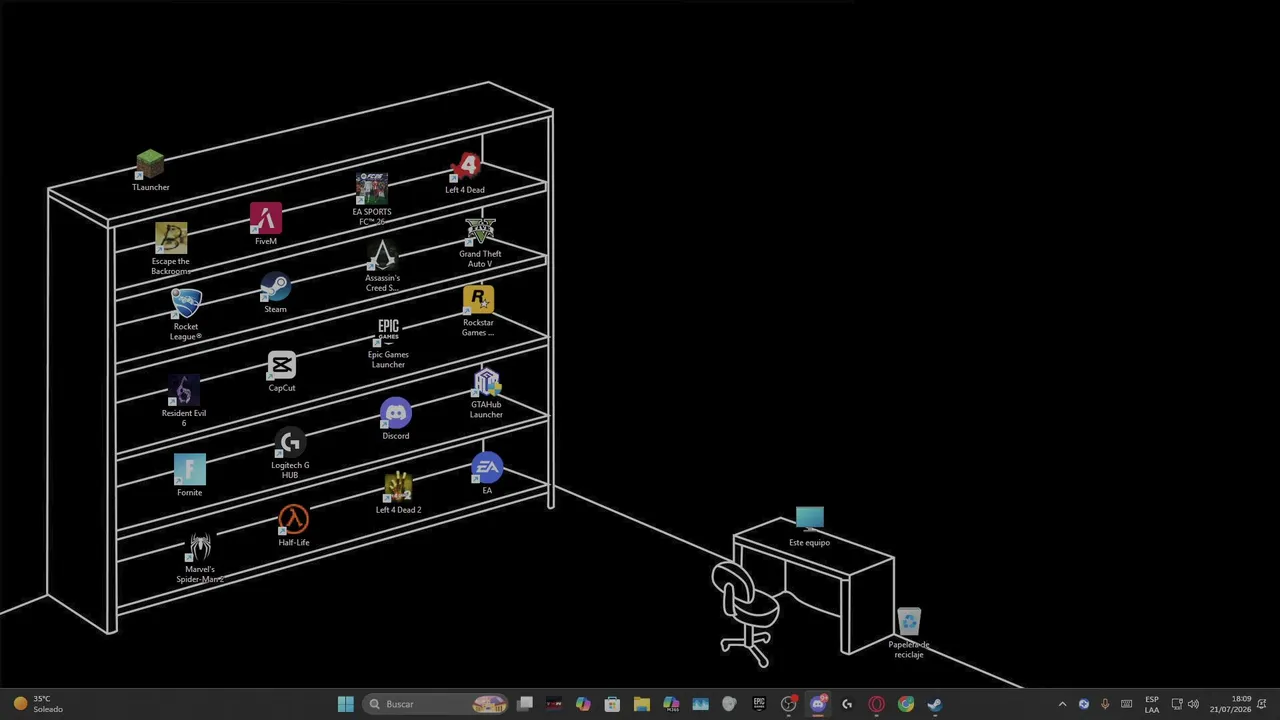
Task: Select the Escape the Backrooms shortcut
Action: pyautogui.click(x=171, y=249)
